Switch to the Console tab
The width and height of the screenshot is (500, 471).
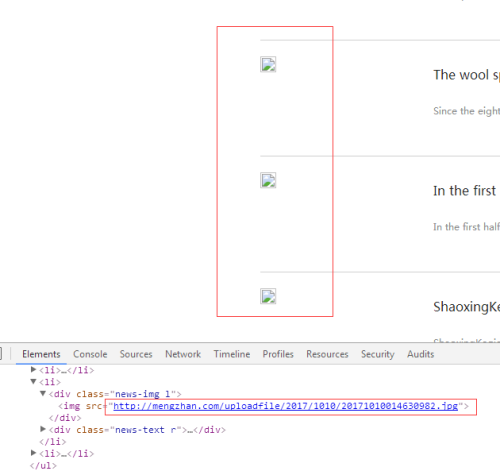point(90,354)
